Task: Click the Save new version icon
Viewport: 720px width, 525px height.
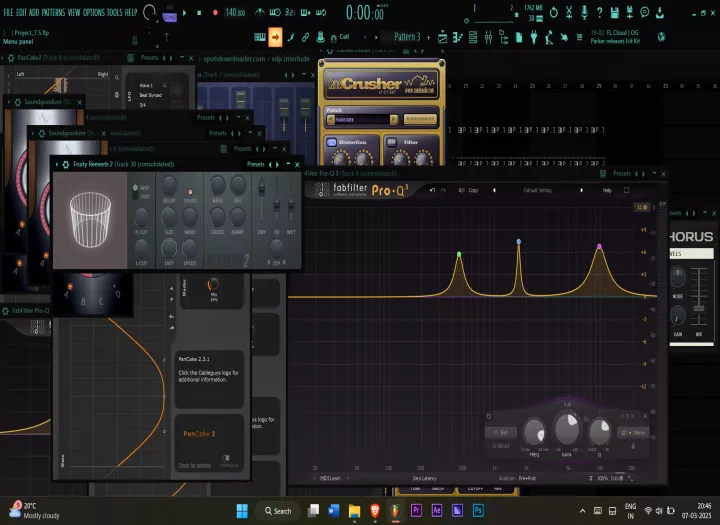Action: pyautogui.click(x=630, y=12)
